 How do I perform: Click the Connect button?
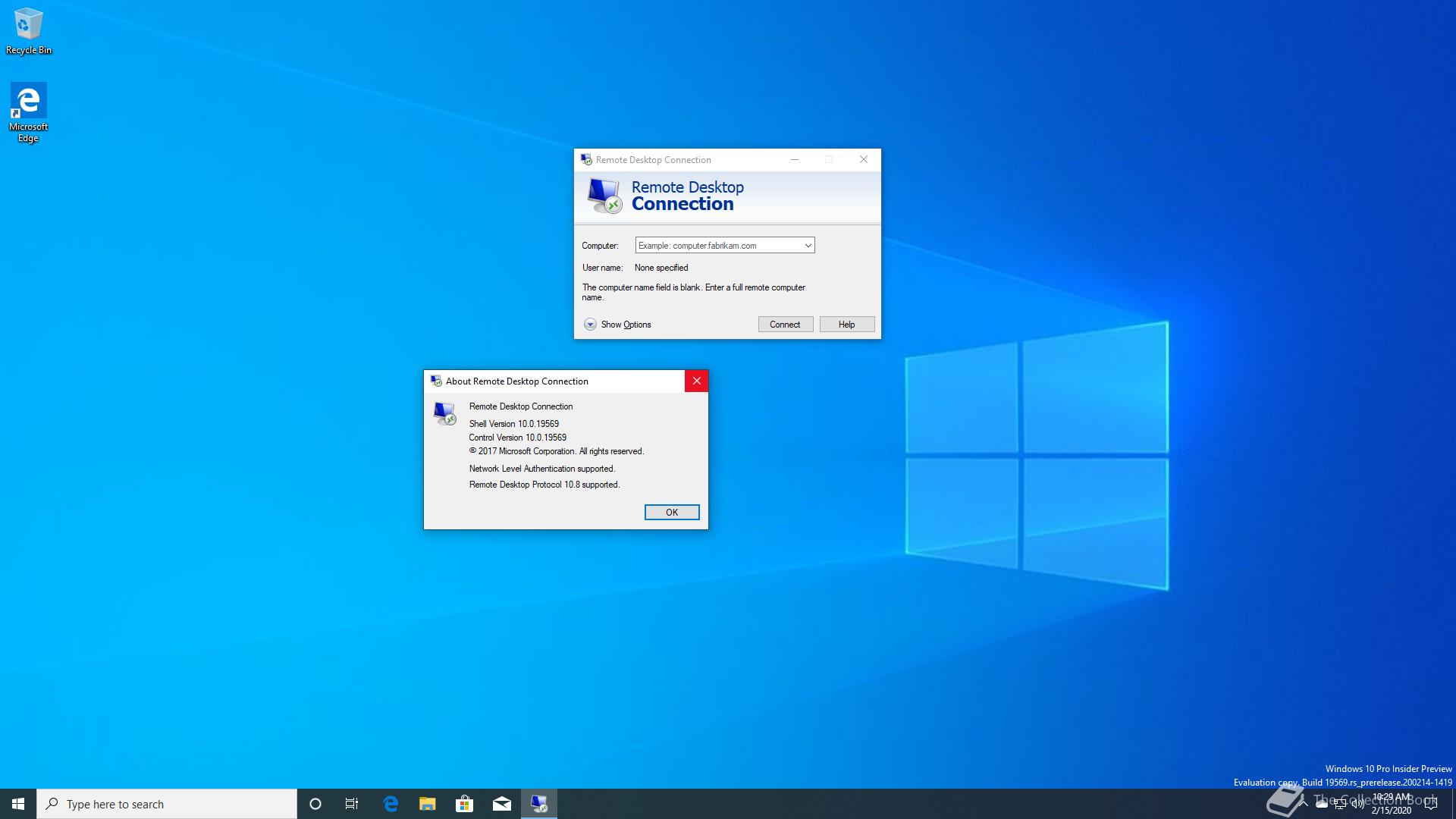pyautogui.click(x=786, y=325)
